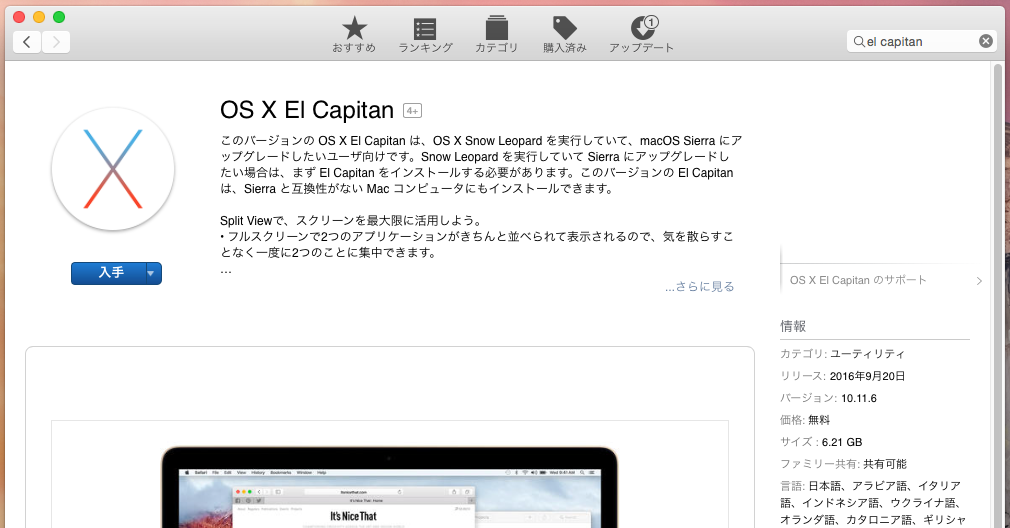1010x528 pixels.
Task: Open OS X El Capitan のサポート link
Action: 858,280
